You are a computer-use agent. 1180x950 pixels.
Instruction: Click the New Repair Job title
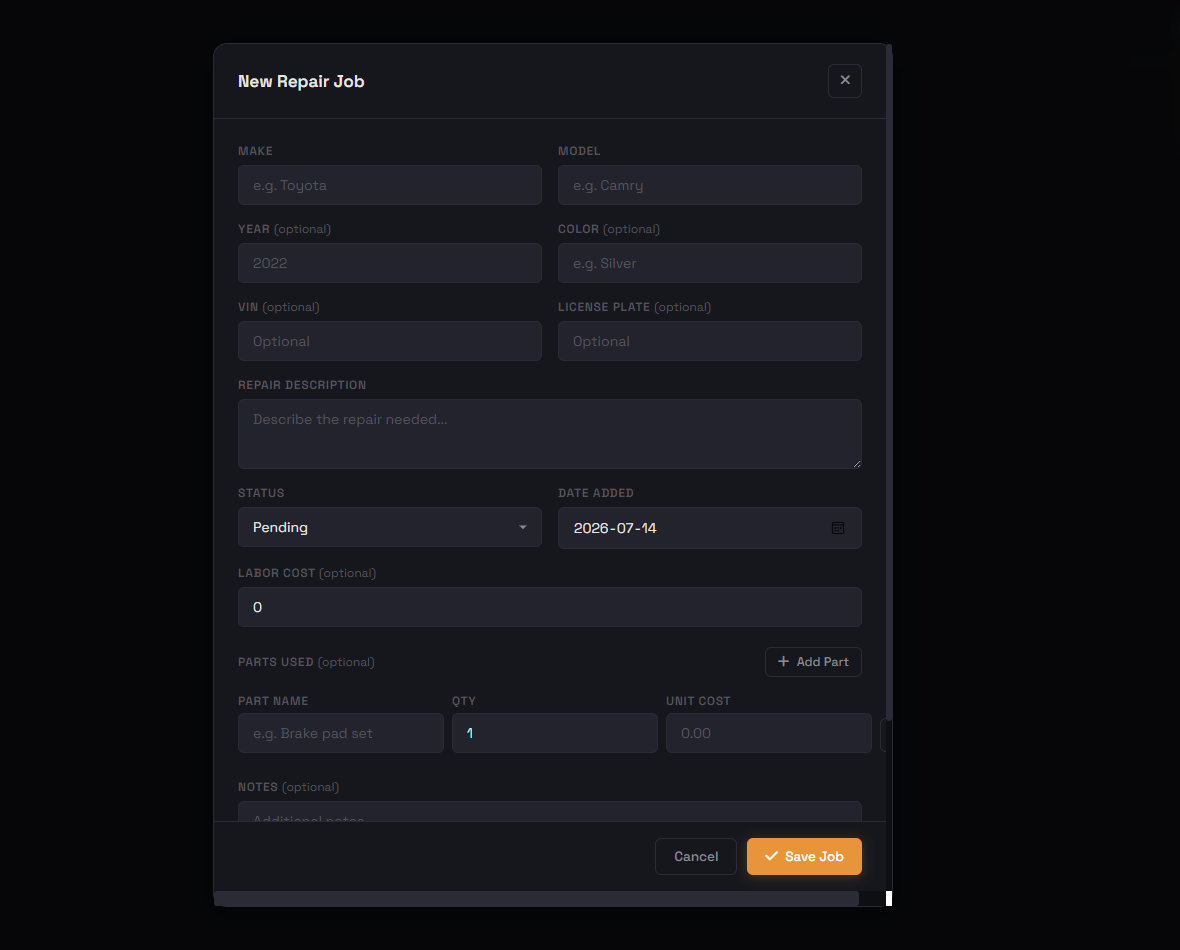click(301, 81)
